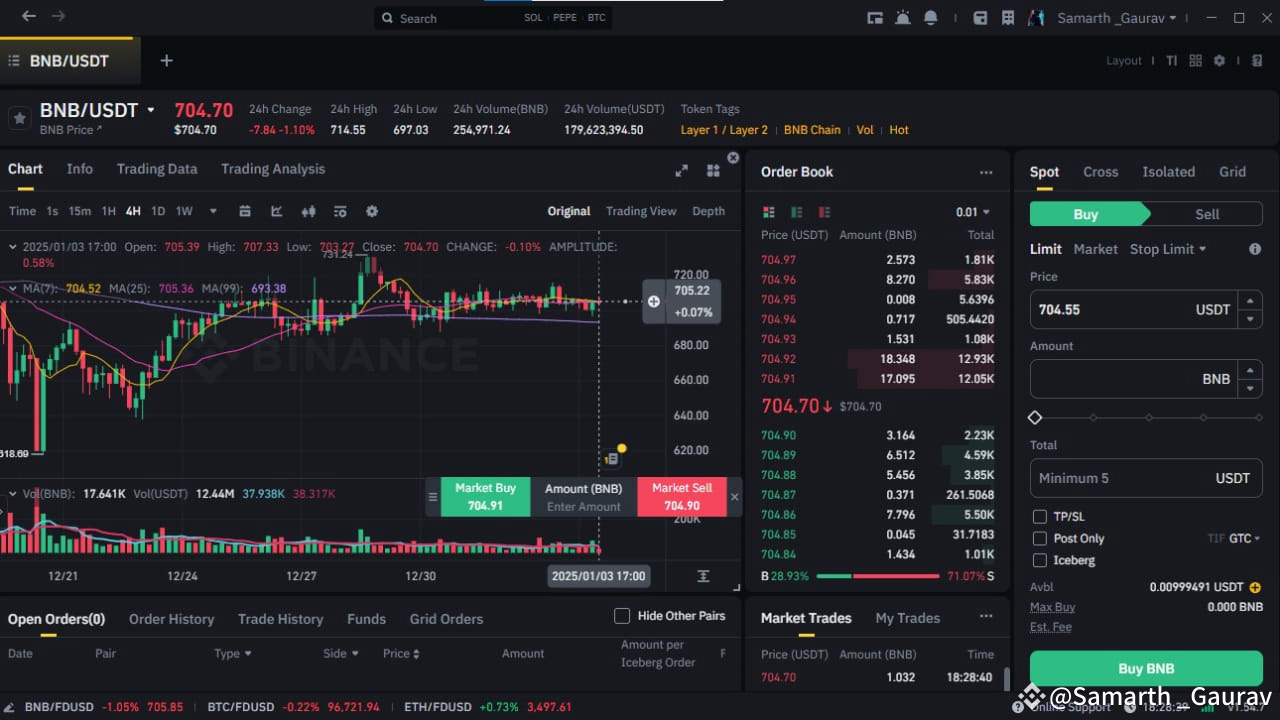Click the user avatar picture
The image size is (1280, 720).
click(1037, 18)
